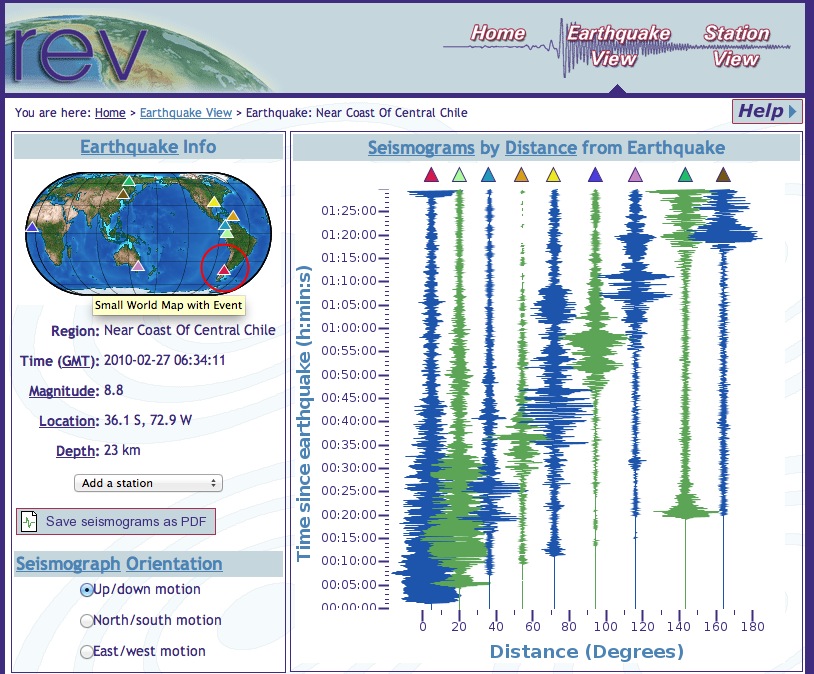Screen dimensions: 814x674
Task: Switch to East/west motion orientation
Action: 87,652
